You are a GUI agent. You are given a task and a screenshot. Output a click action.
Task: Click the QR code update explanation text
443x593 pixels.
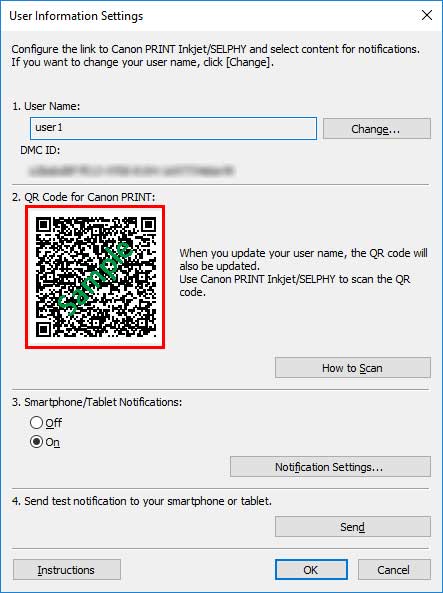303,272
